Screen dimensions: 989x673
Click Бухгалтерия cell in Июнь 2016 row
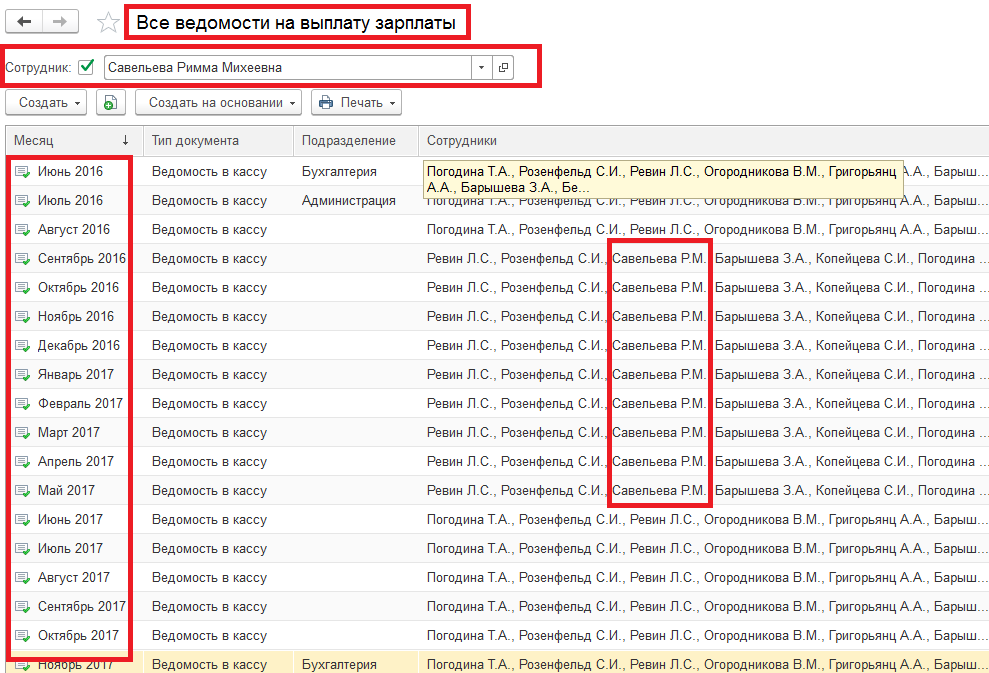coord(356,172)
